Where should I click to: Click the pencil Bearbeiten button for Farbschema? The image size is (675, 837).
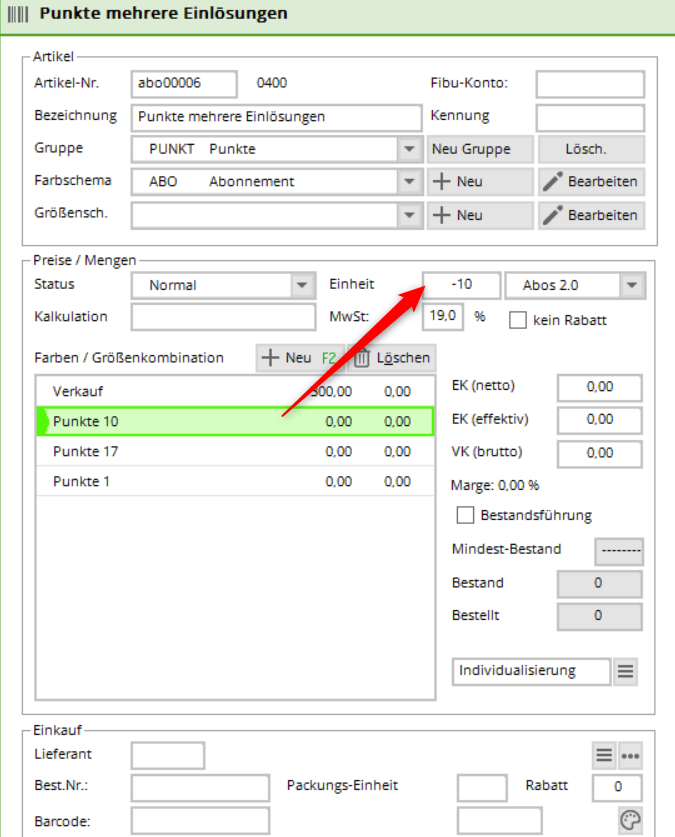coord(591,182)
